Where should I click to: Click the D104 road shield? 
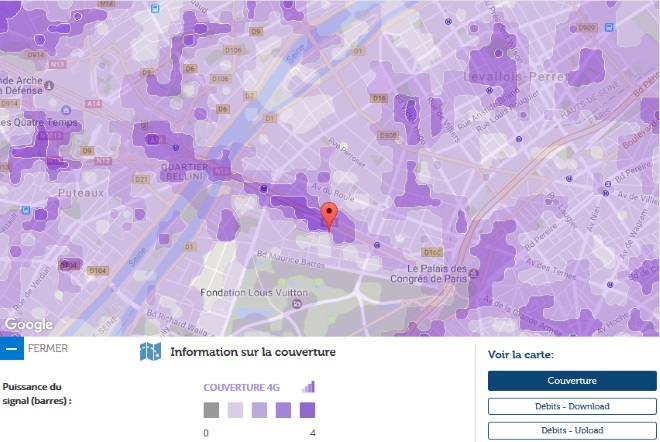point(98,271)
